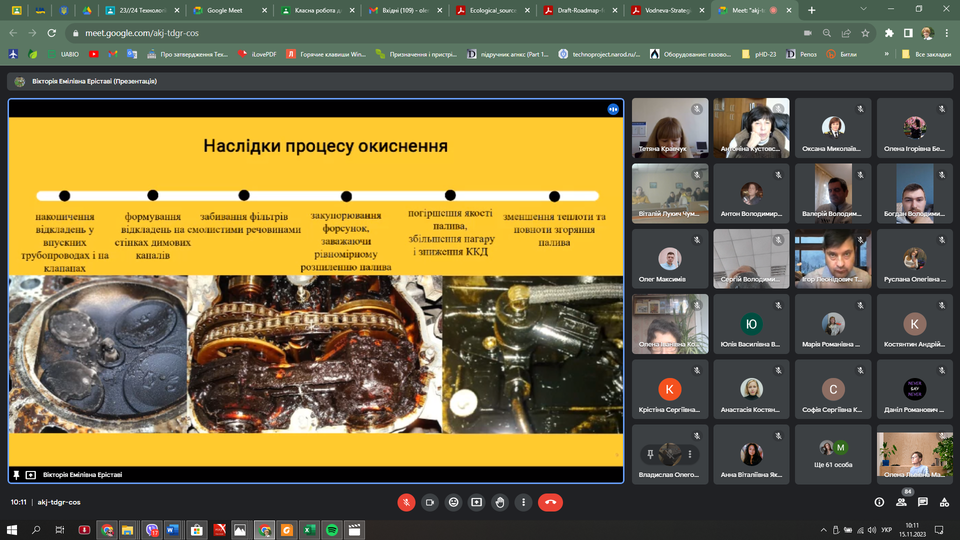Switch to the Ecological_source PDF tab

(490, 10)
